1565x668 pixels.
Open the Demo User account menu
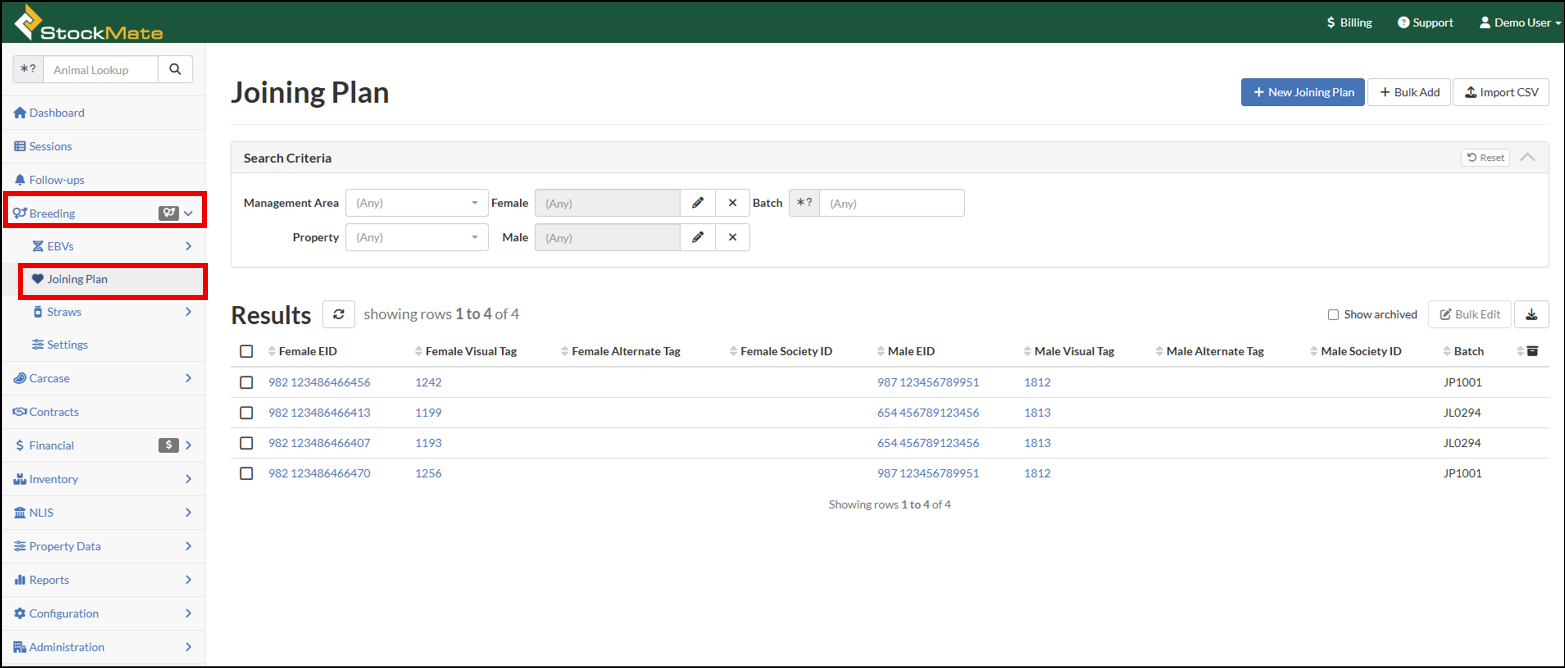1520,22
